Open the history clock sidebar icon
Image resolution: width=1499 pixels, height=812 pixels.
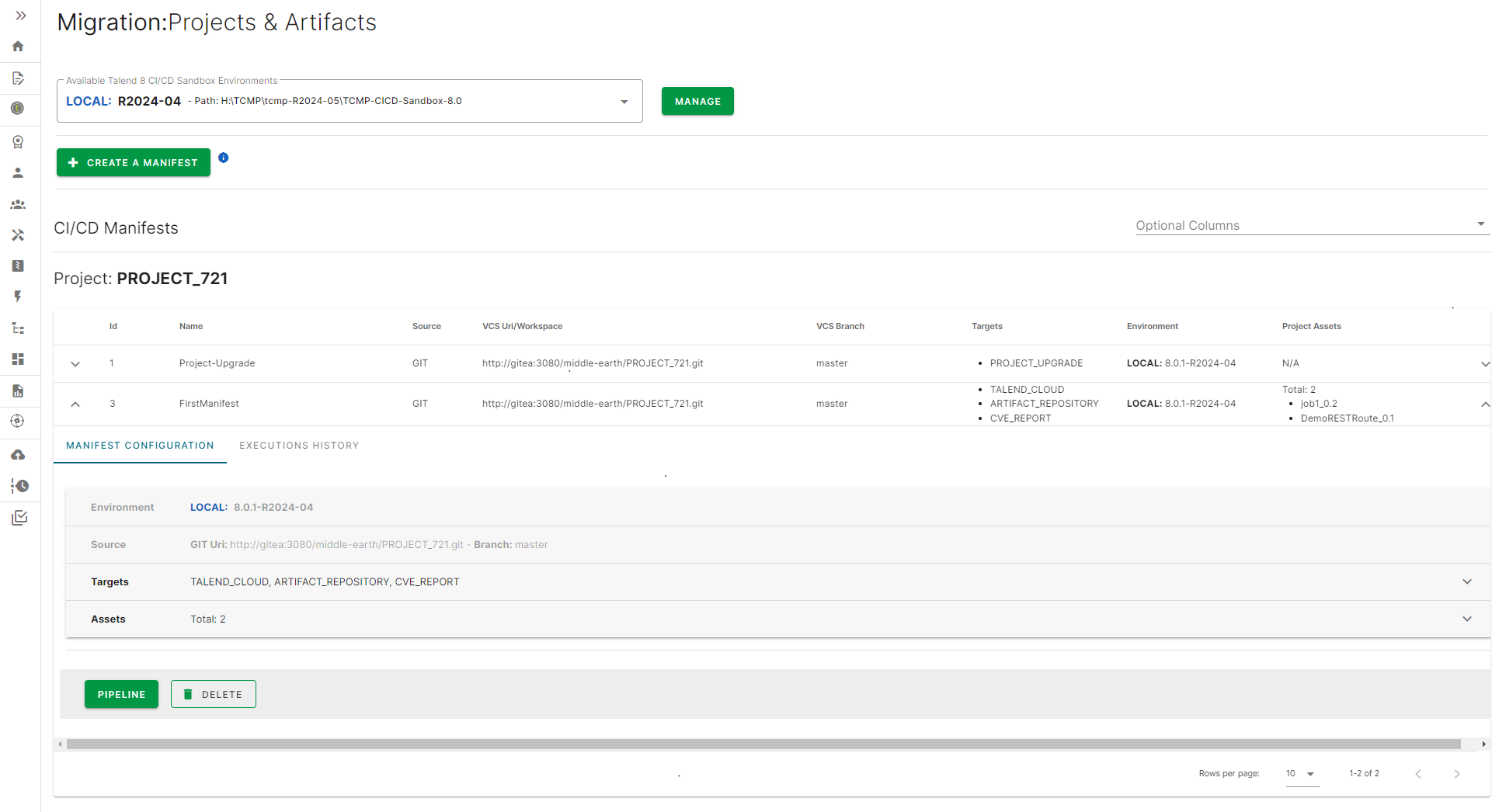[x=18, y=486]
